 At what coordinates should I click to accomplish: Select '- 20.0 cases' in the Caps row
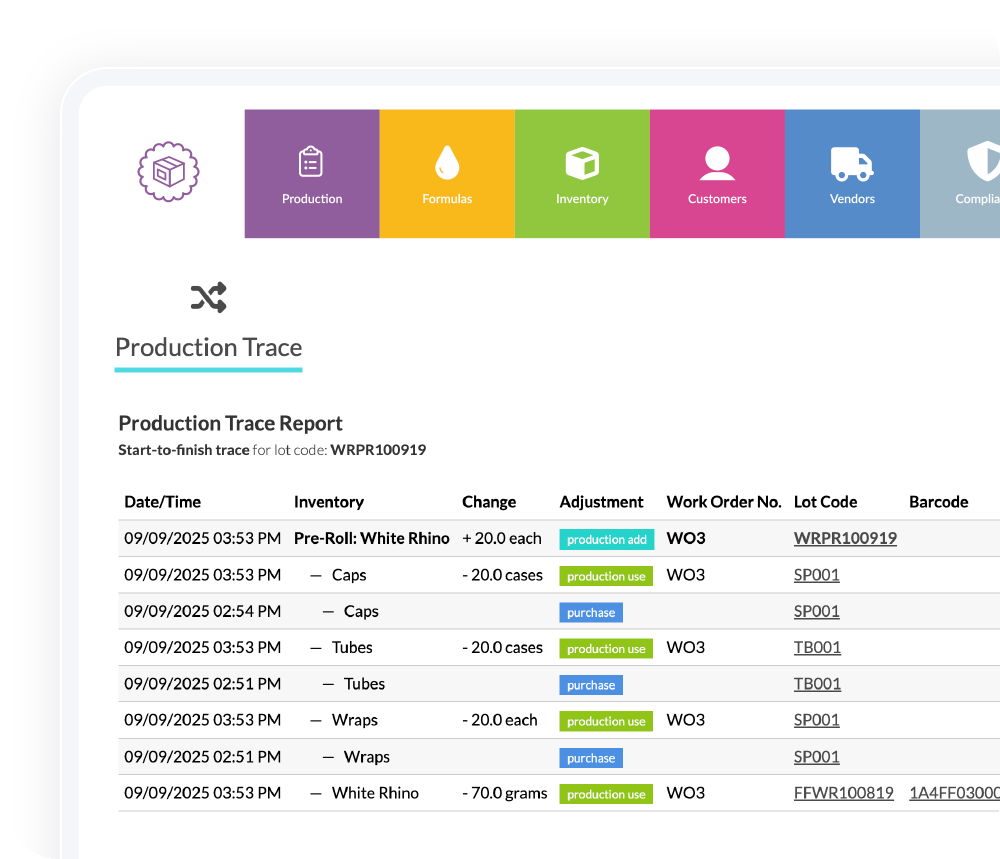click(x=503, y=575)
